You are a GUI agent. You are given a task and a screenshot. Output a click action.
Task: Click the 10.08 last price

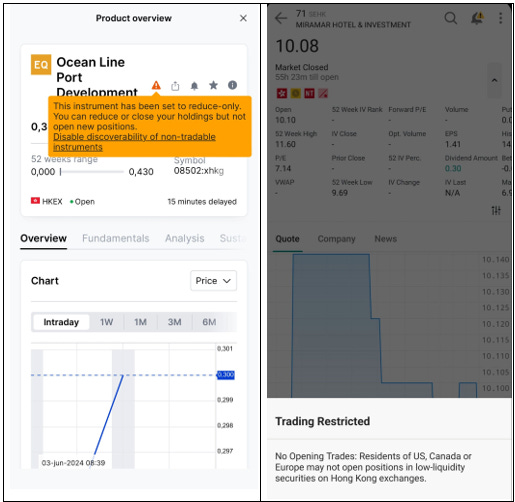297,46
